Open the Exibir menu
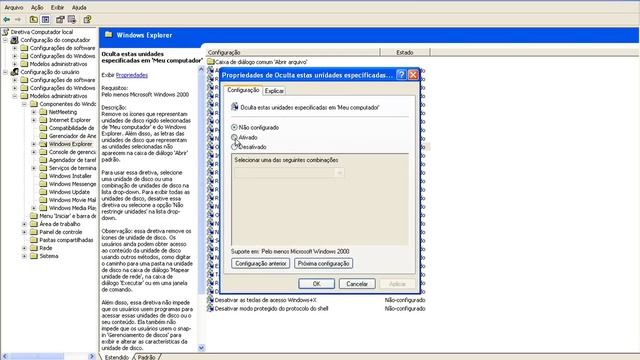 coord(57,7)
